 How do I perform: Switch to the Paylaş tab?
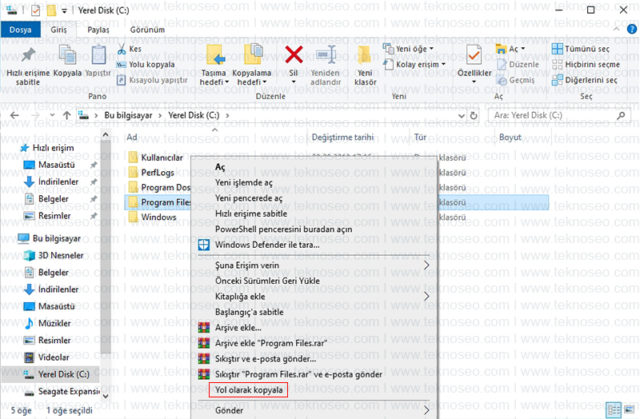click(98, 30)
